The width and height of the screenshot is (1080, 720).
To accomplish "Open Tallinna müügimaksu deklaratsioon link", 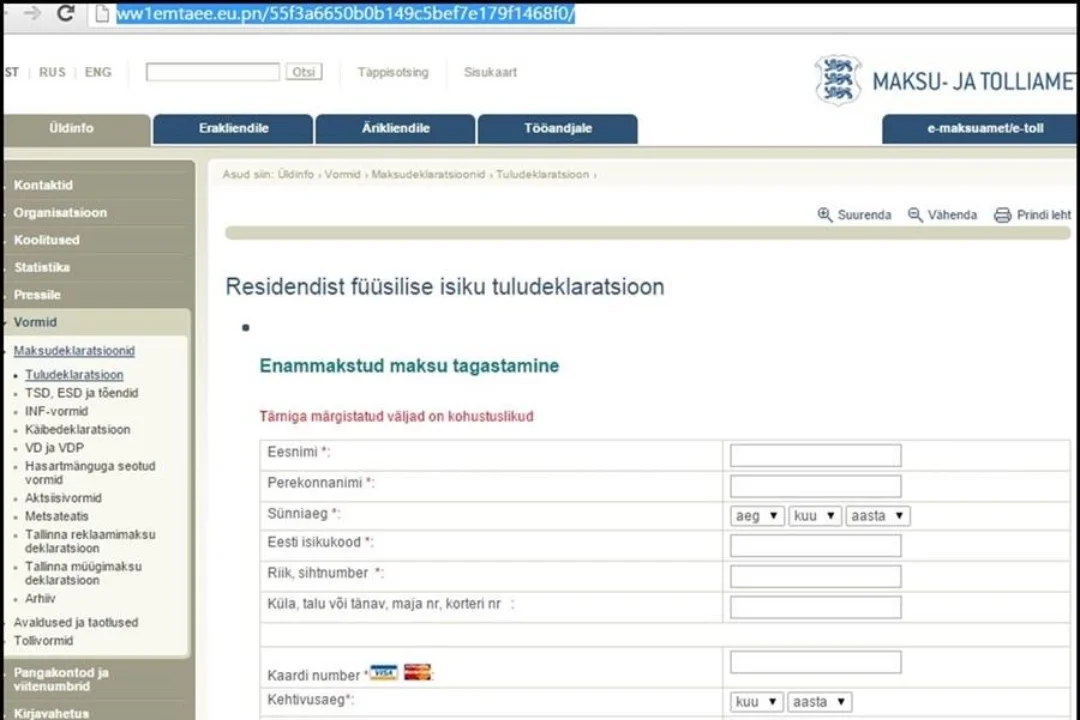I will pos(83,573).
